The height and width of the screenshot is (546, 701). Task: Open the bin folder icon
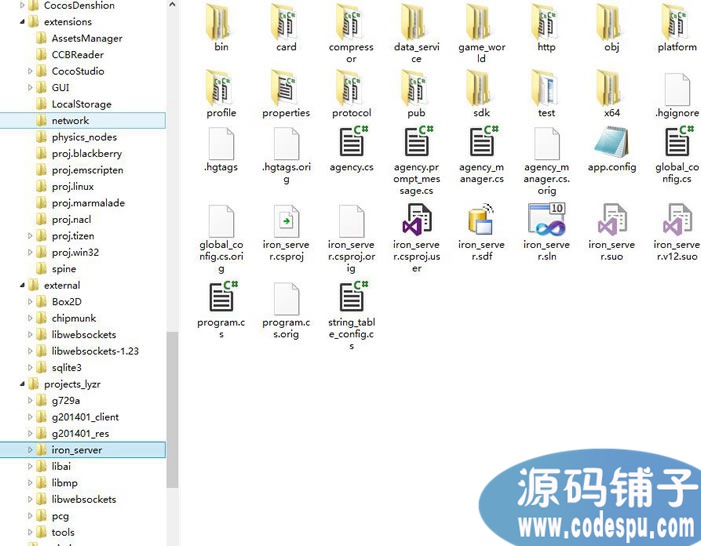[x=218, y=21]
